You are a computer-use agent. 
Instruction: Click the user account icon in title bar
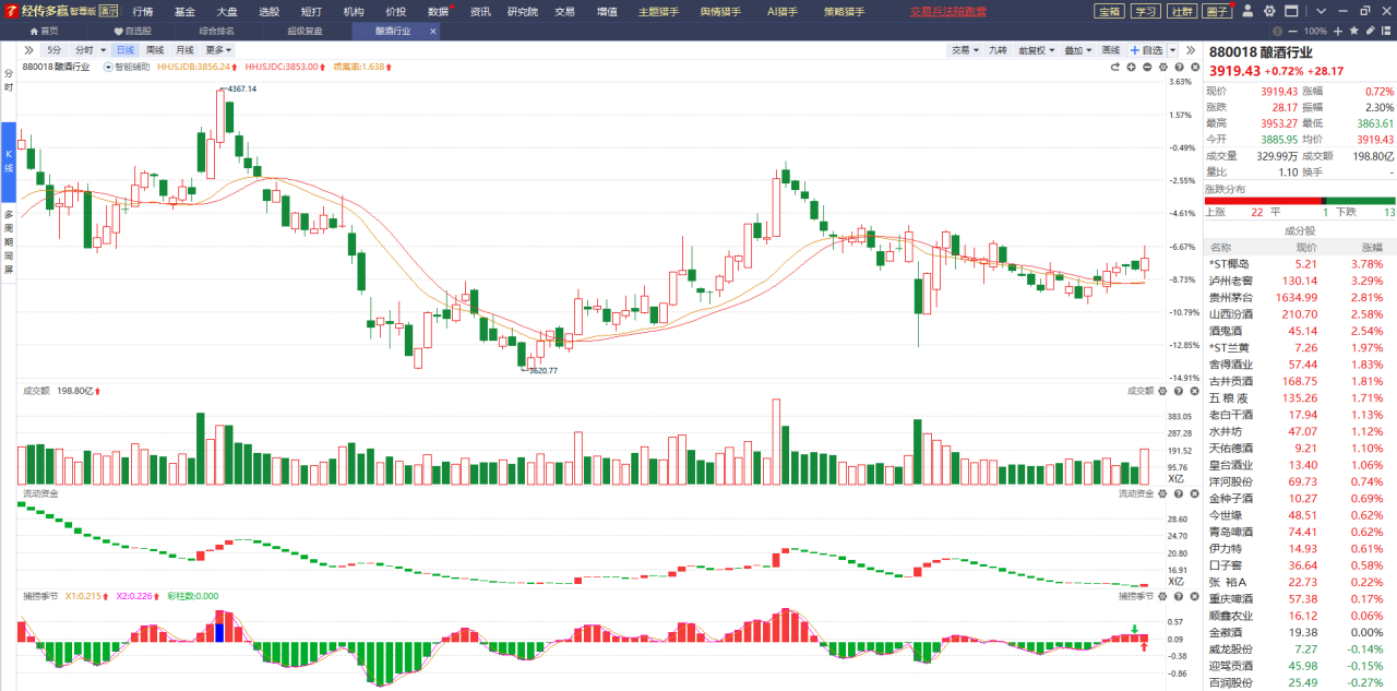click(1247, 11)
